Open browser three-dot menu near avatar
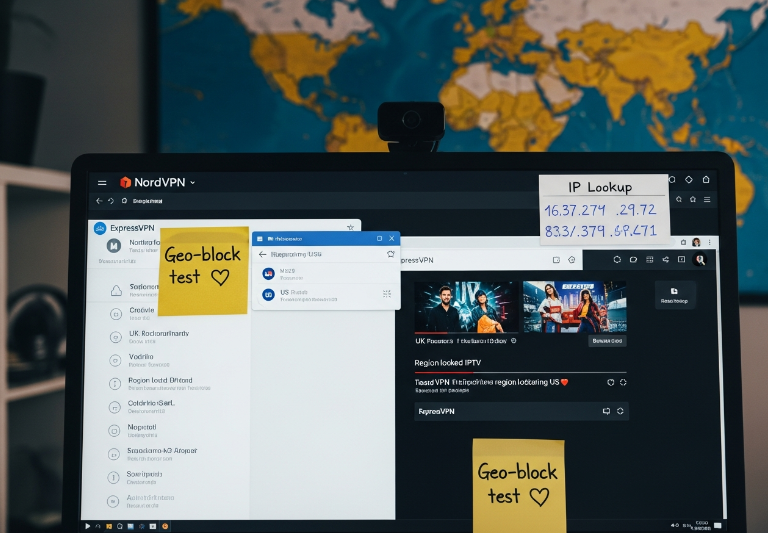Viewport: 768px width, 533px height. tap(710, 242)
